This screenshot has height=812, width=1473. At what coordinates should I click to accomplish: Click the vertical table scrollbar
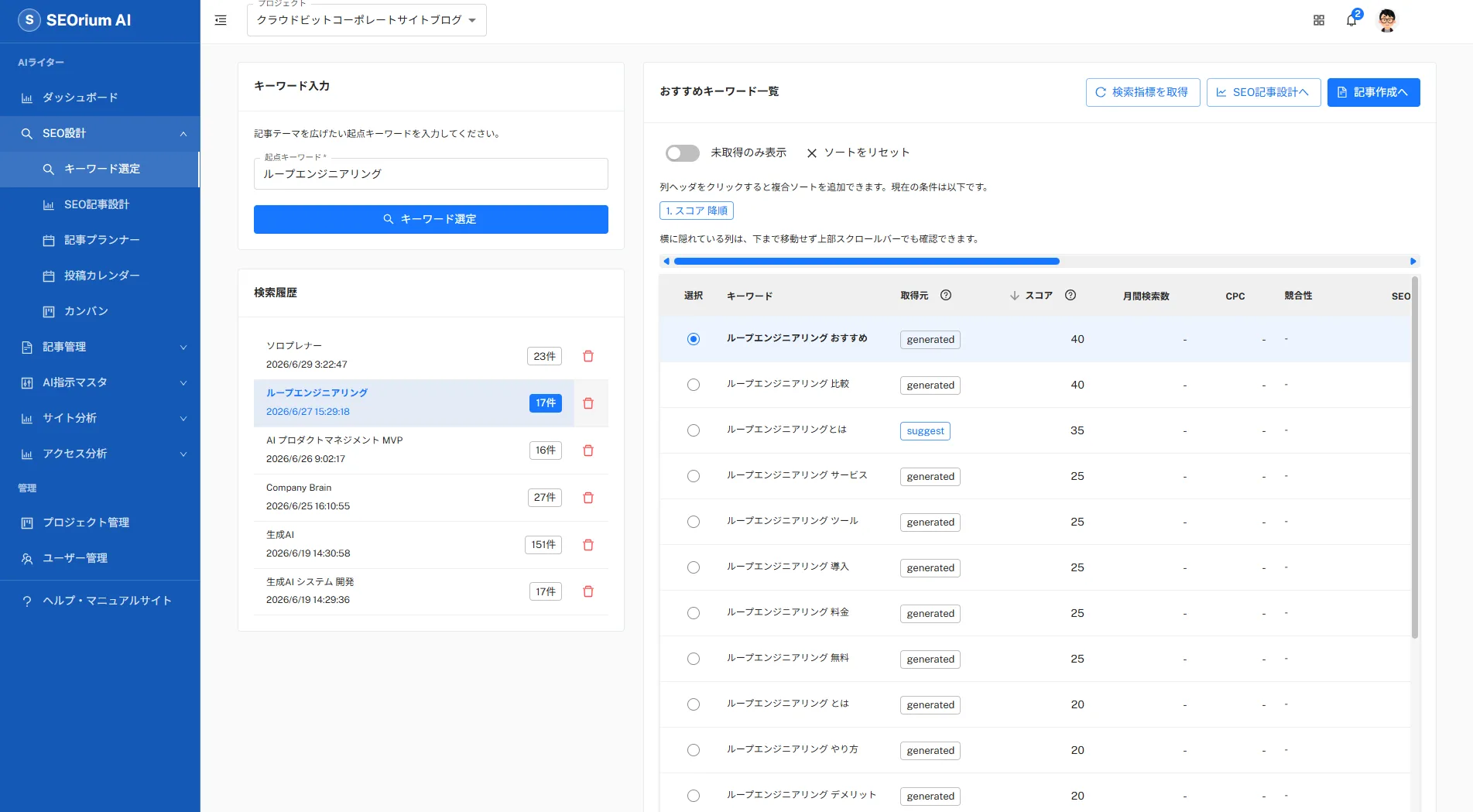1415,457
